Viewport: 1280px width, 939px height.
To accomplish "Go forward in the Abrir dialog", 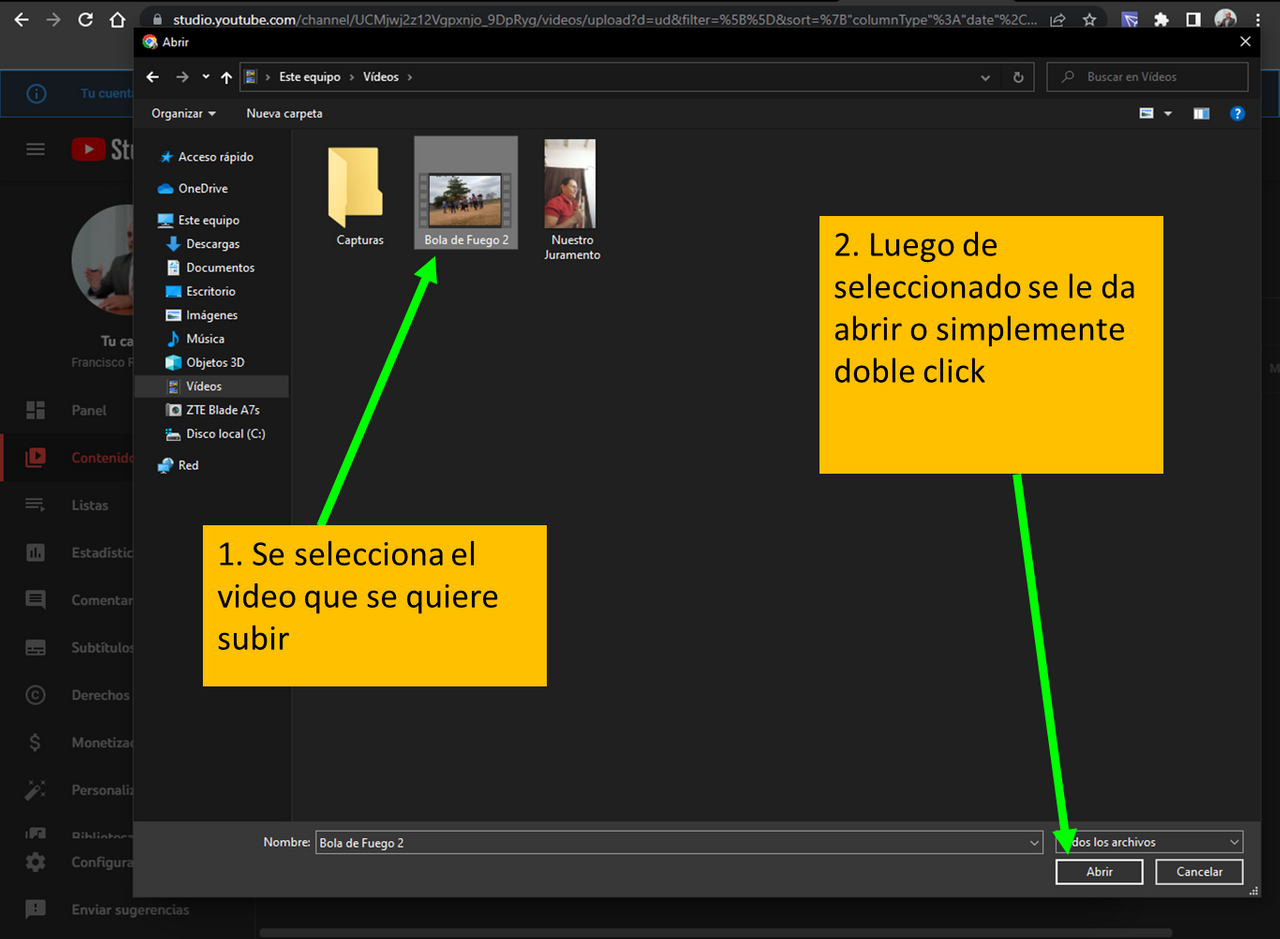I will click(x=182, y=77).
